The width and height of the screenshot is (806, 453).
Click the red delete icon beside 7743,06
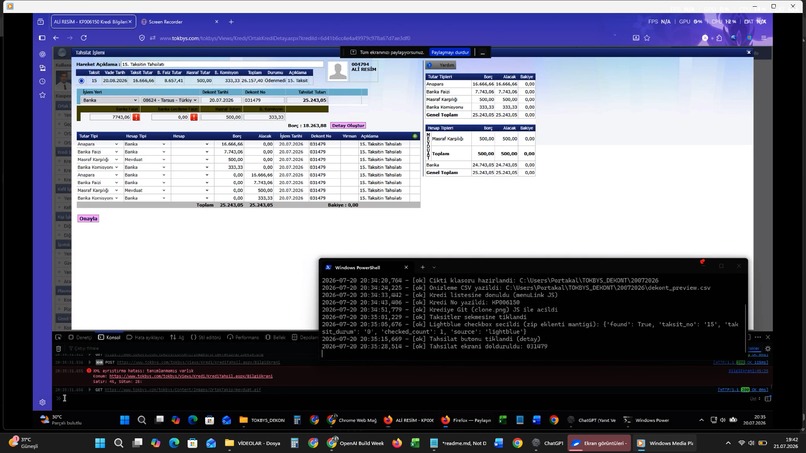136,117
